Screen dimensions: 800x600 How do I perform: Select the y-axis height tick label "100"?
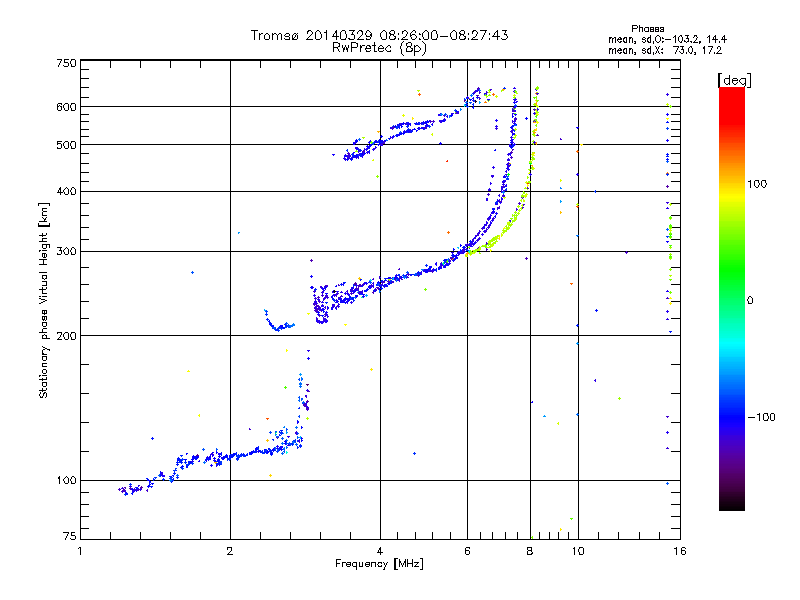point(66,481)
